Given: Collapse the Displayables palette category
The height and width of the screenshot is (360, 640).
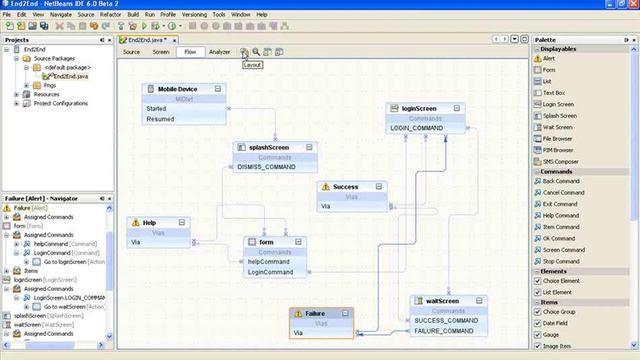Looking at the screenshot, I should [x=537, y=49].
